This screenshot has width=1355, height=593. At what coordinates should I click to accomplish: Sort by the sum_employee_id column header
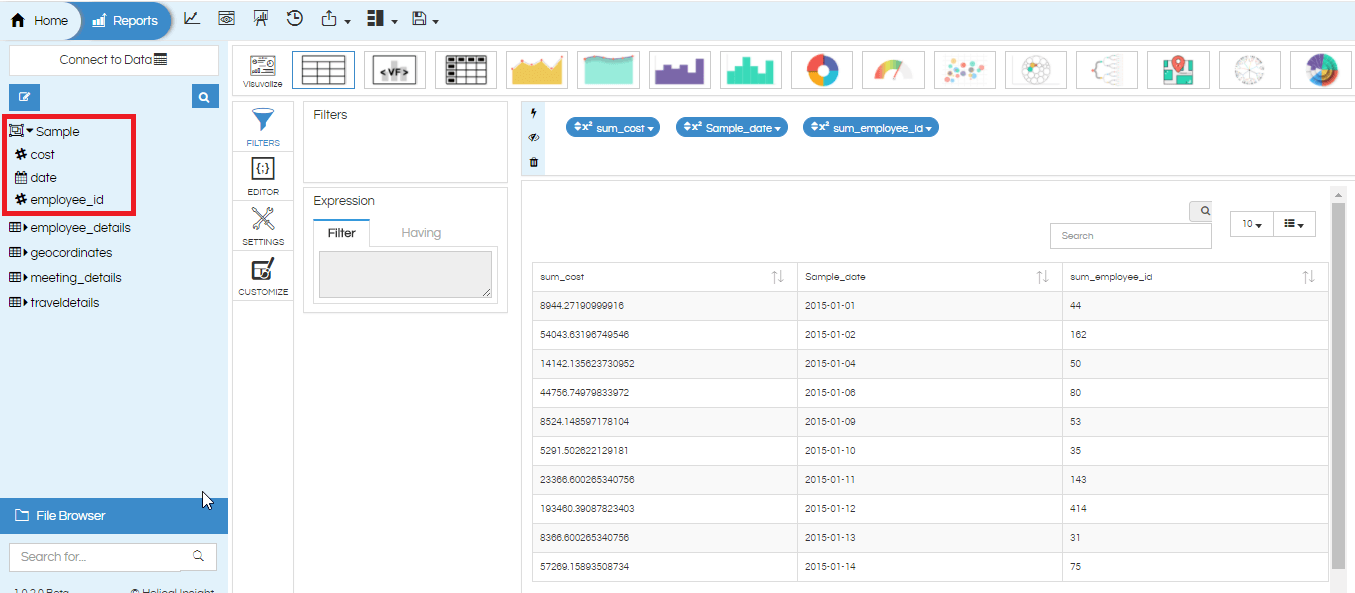pyautogui.click(x=1195, y=277)
